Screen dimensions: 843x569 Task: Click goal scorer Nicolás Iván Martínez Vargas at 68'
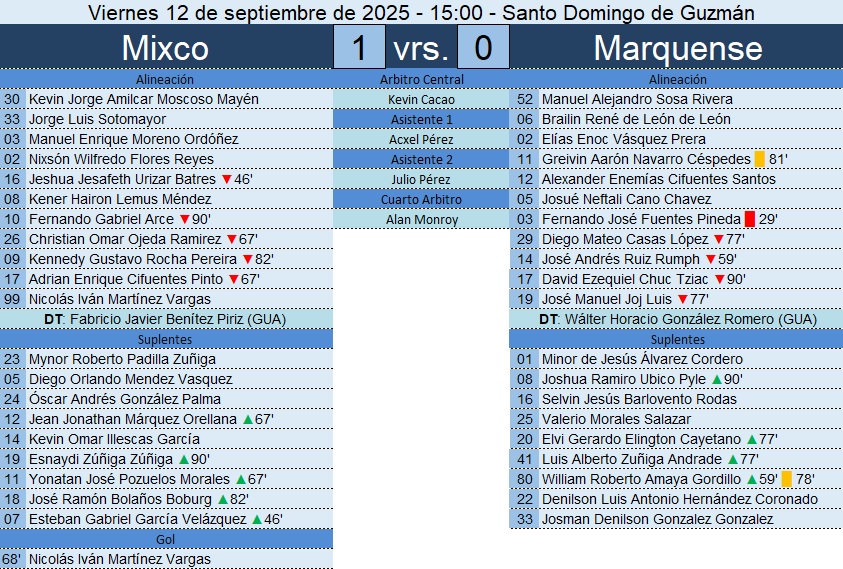(x=120, y=559)
